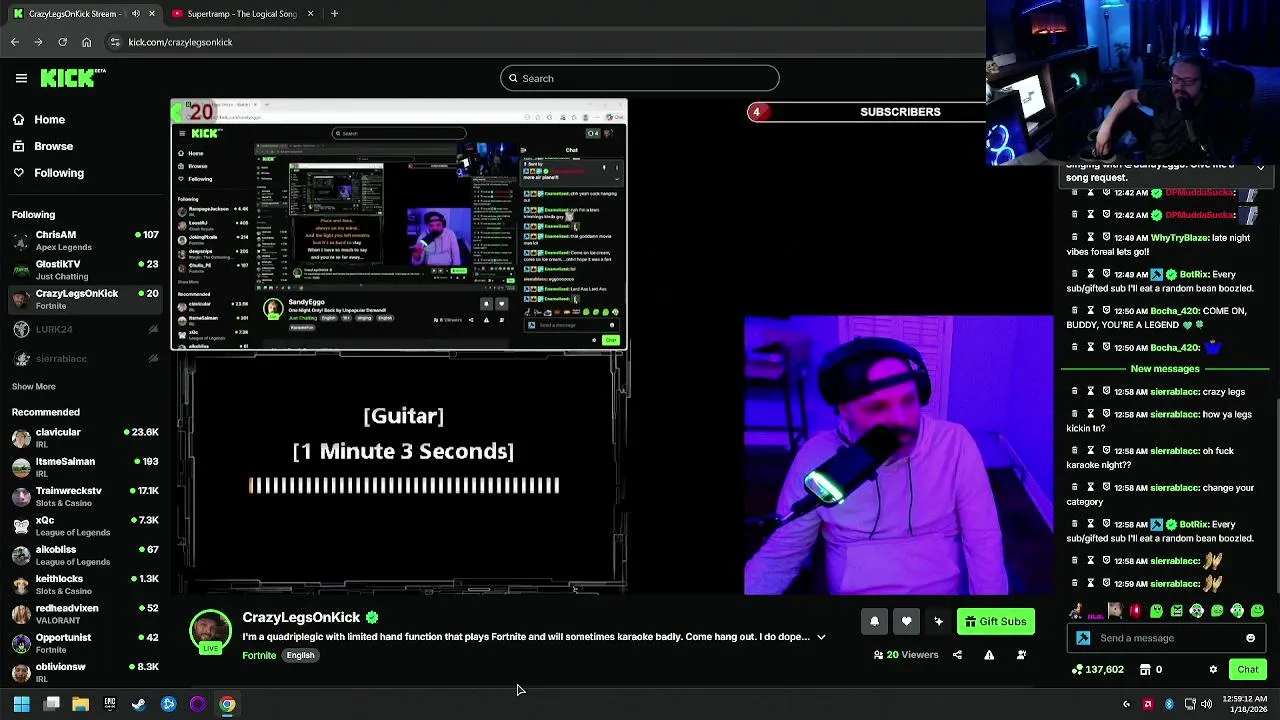Open Epic Games launcher from taskbar
The image size is (1280, 720).
click(x=110, y=704)
